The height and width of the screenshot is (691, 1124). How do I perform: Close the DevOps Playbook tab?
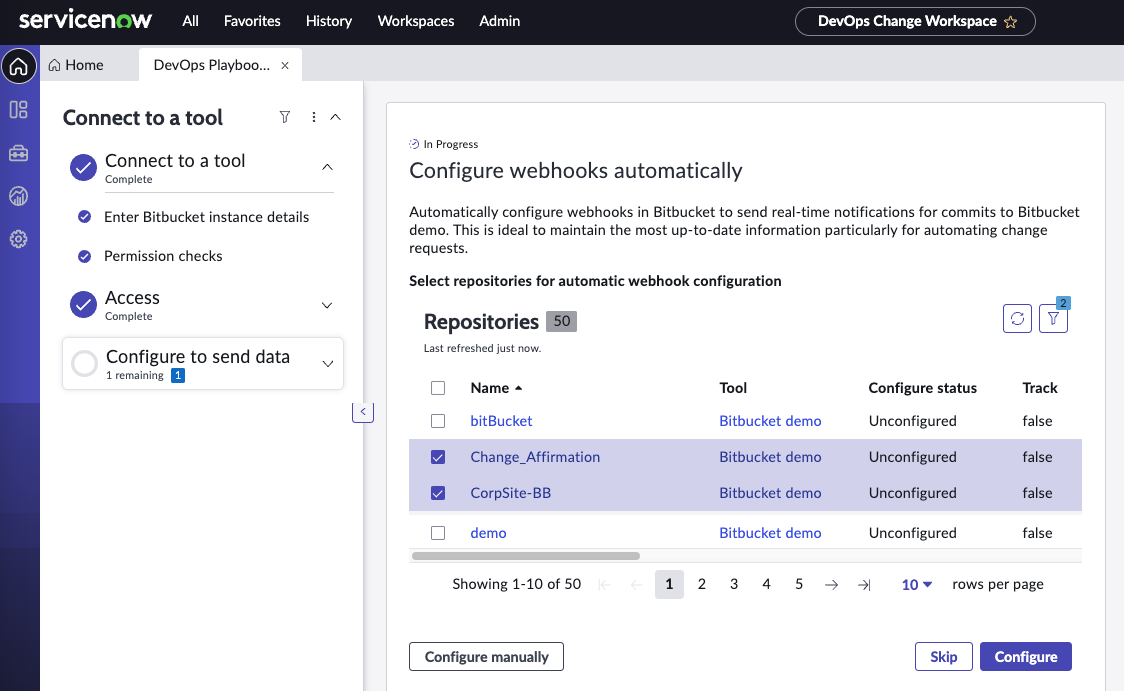click(285, 65)
